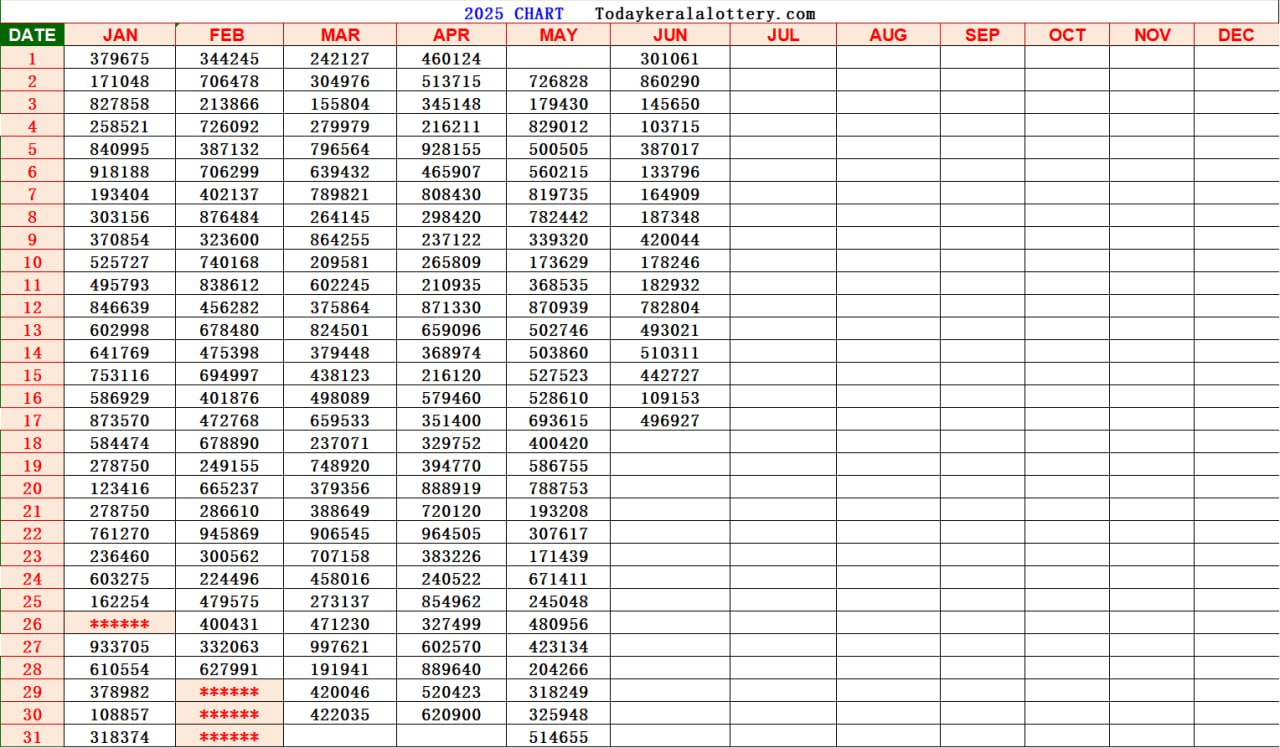
Task: Select the MAR column header
Action: coord(340,35)
